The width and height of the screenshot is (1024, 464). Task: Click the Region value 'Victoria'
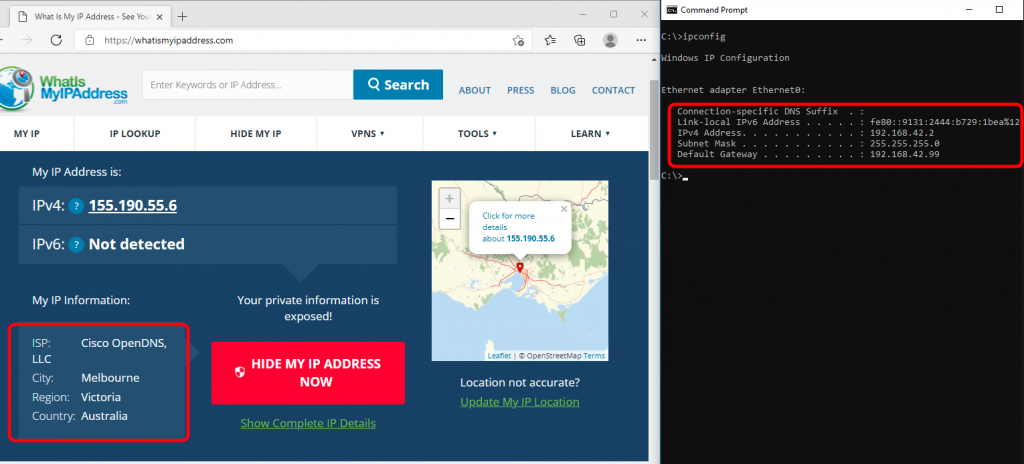[101, 397]
